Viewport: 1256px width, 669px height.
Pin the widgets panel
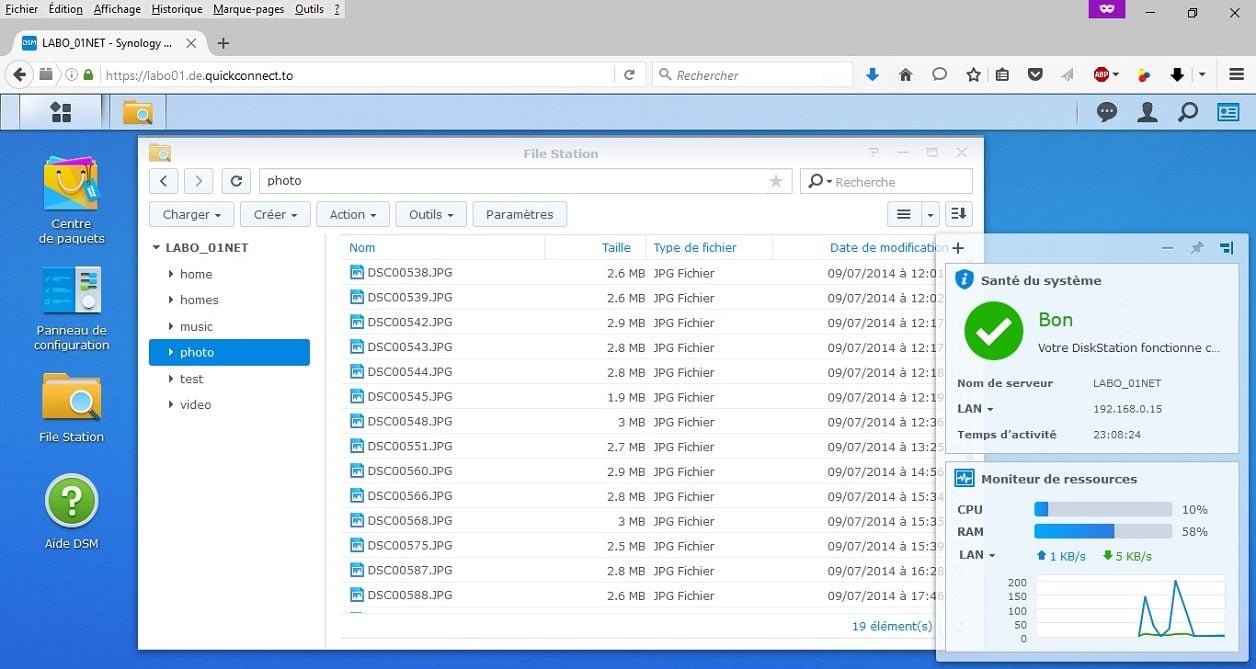point(1196,248)
